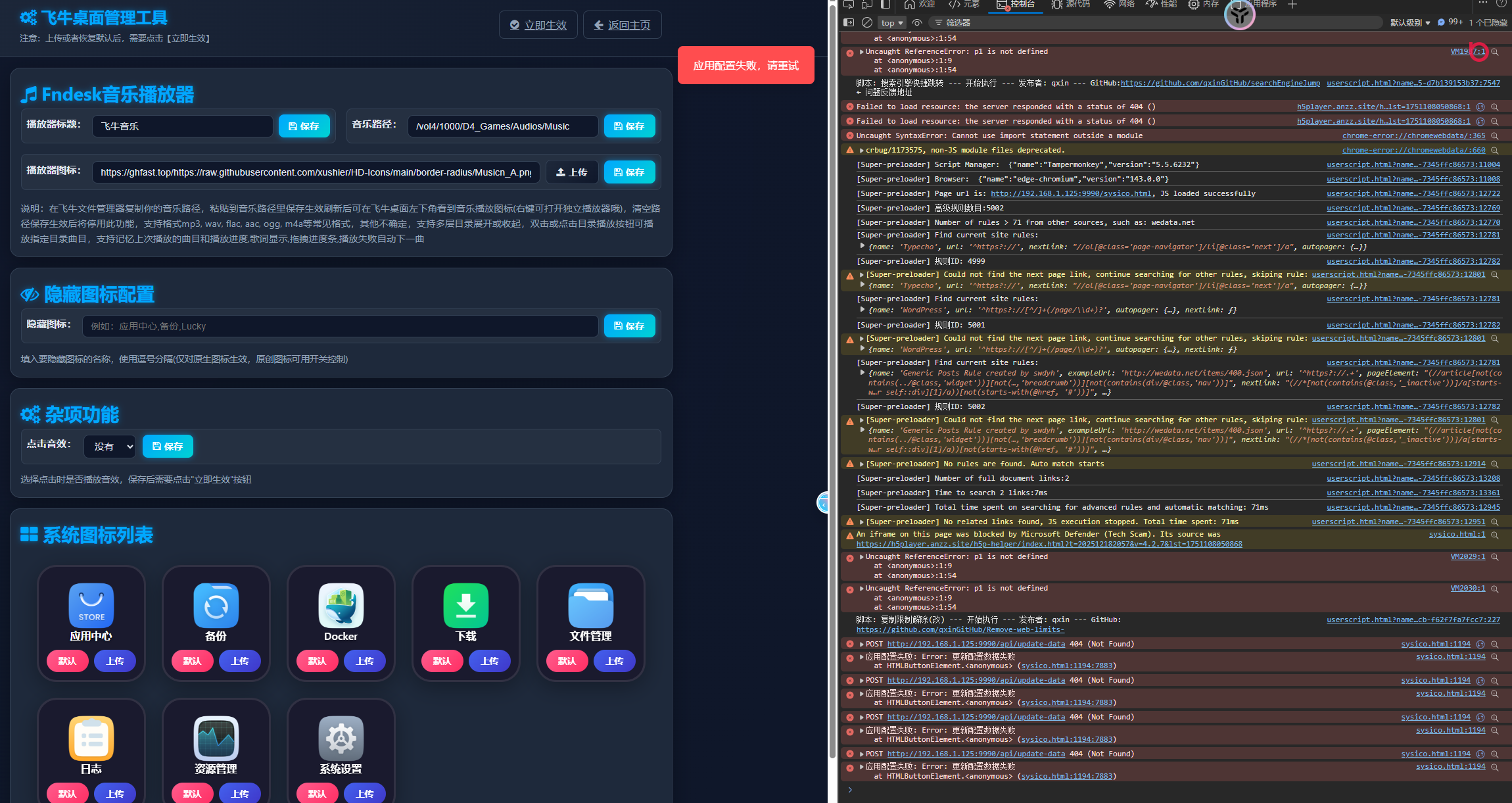This screenshot has height=803, width=1512.
Task: Clear the console with the ban icon
Action: click(x=867, y=22)
